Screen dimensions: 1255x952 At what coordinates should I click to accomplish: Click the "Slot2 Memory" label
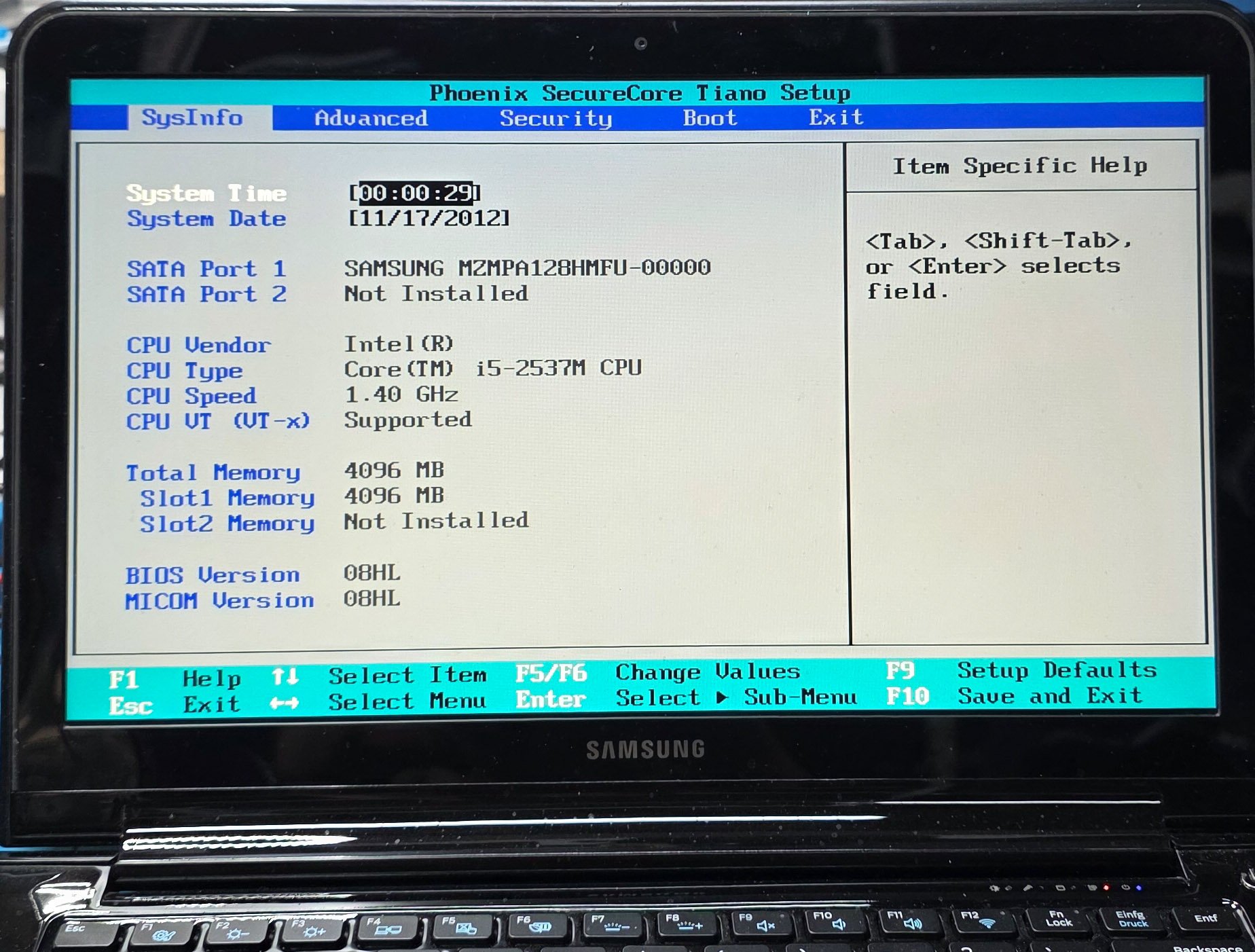click(x=227, y=524)
